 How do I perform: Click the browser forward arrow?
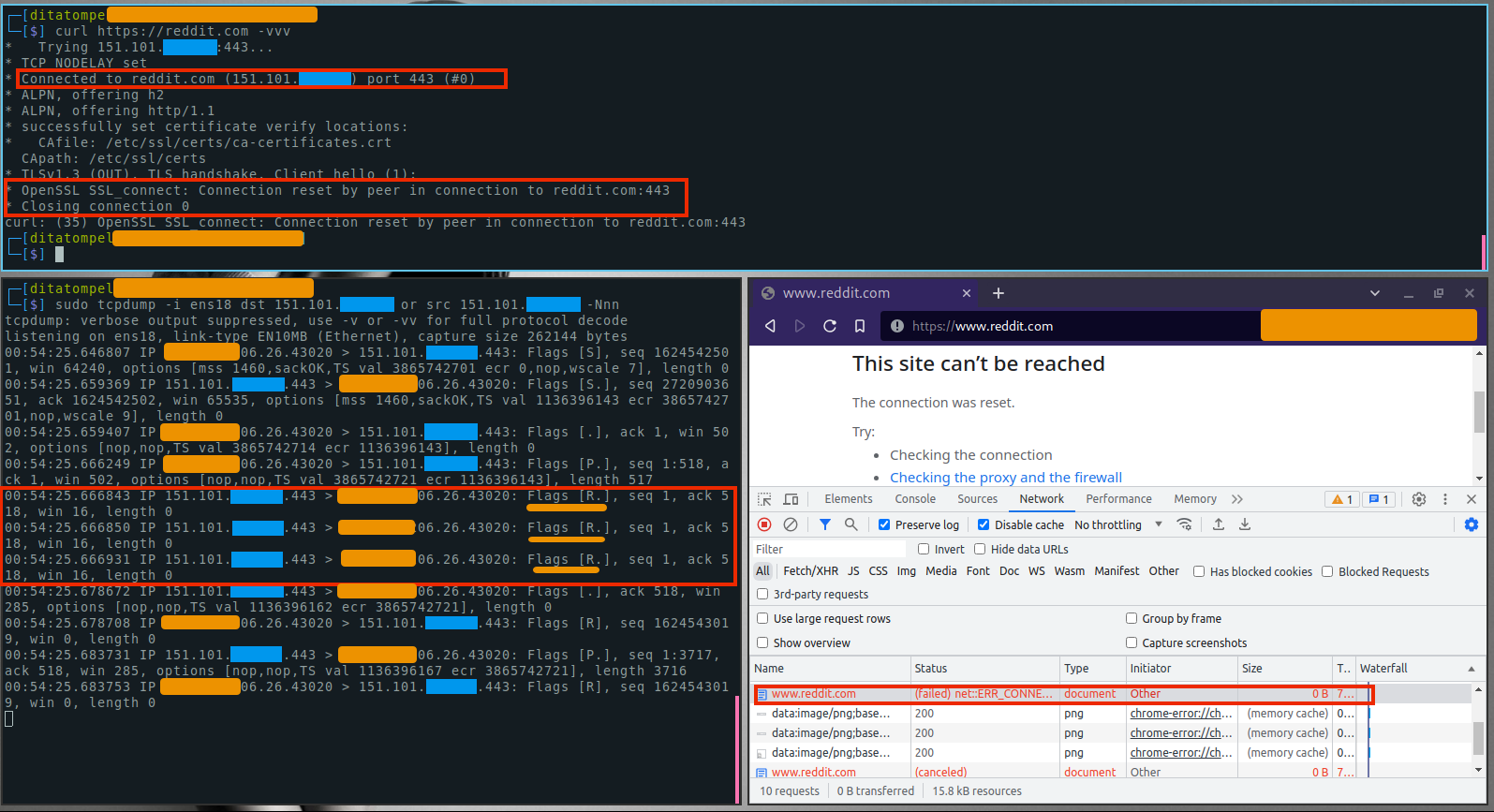800,326
